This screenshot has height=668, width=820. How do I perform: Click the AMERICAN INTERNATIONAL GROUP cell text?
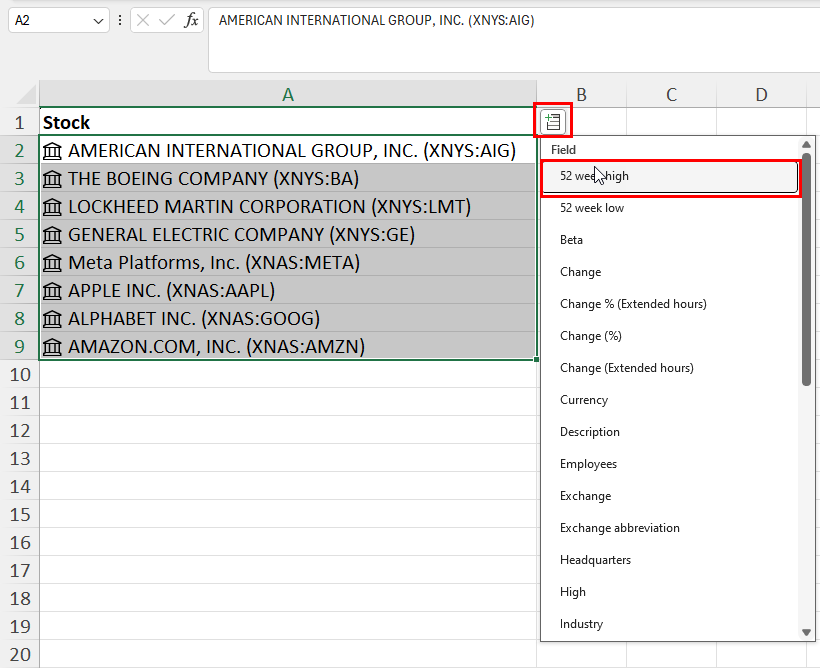[292, 151]
